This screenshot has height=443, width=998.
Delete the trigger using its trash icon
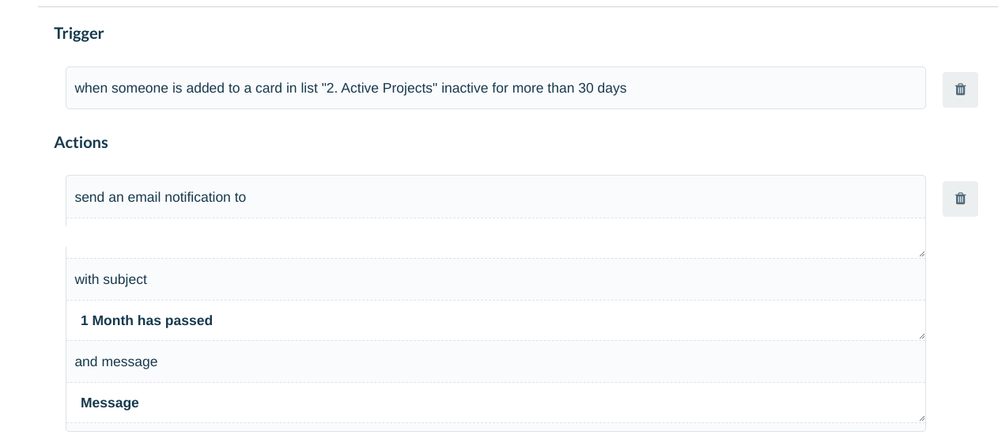click(960, 89)
